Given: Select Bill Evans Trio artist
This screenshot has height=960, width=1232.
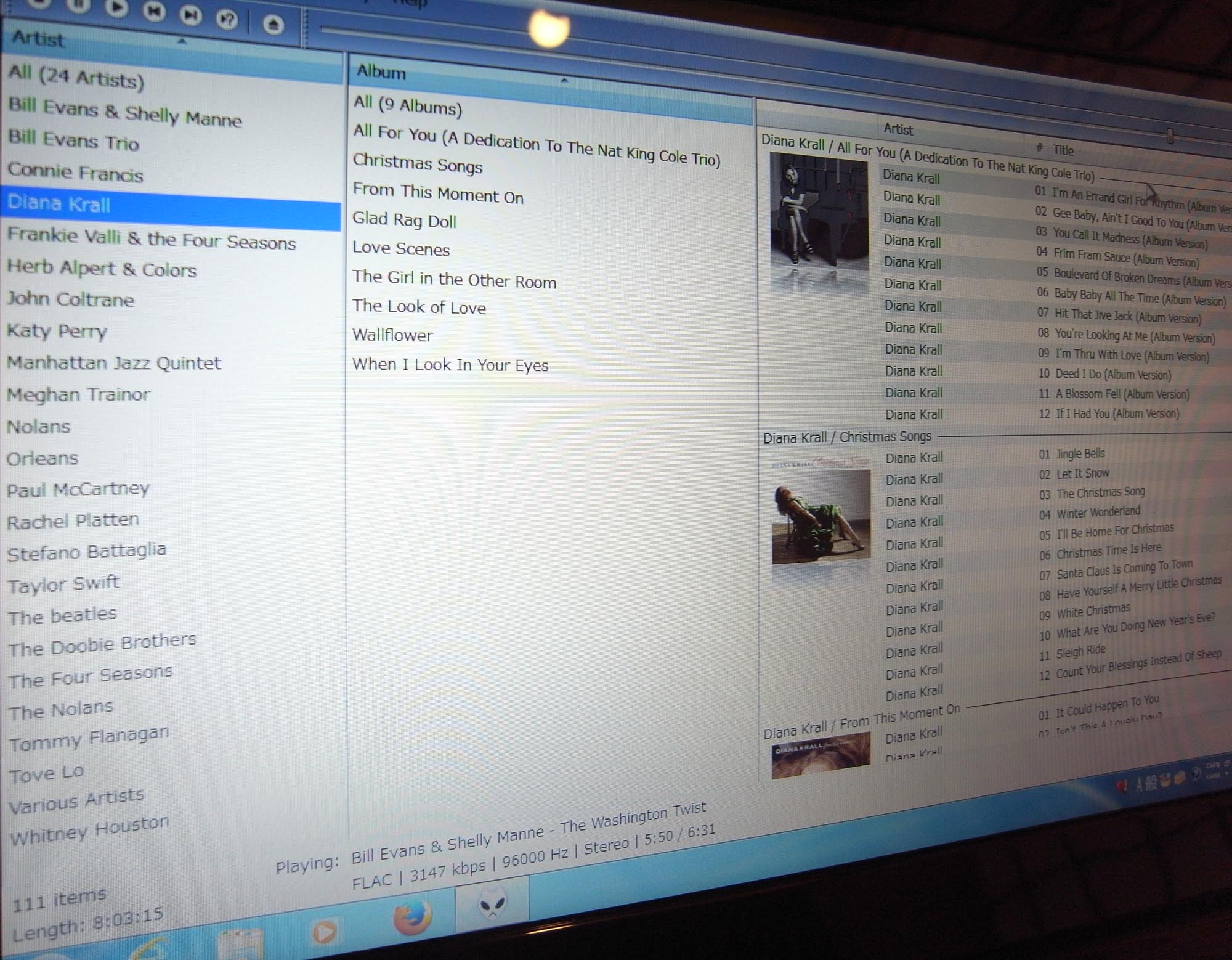Looking at the screenshot, I should [74, 140].
